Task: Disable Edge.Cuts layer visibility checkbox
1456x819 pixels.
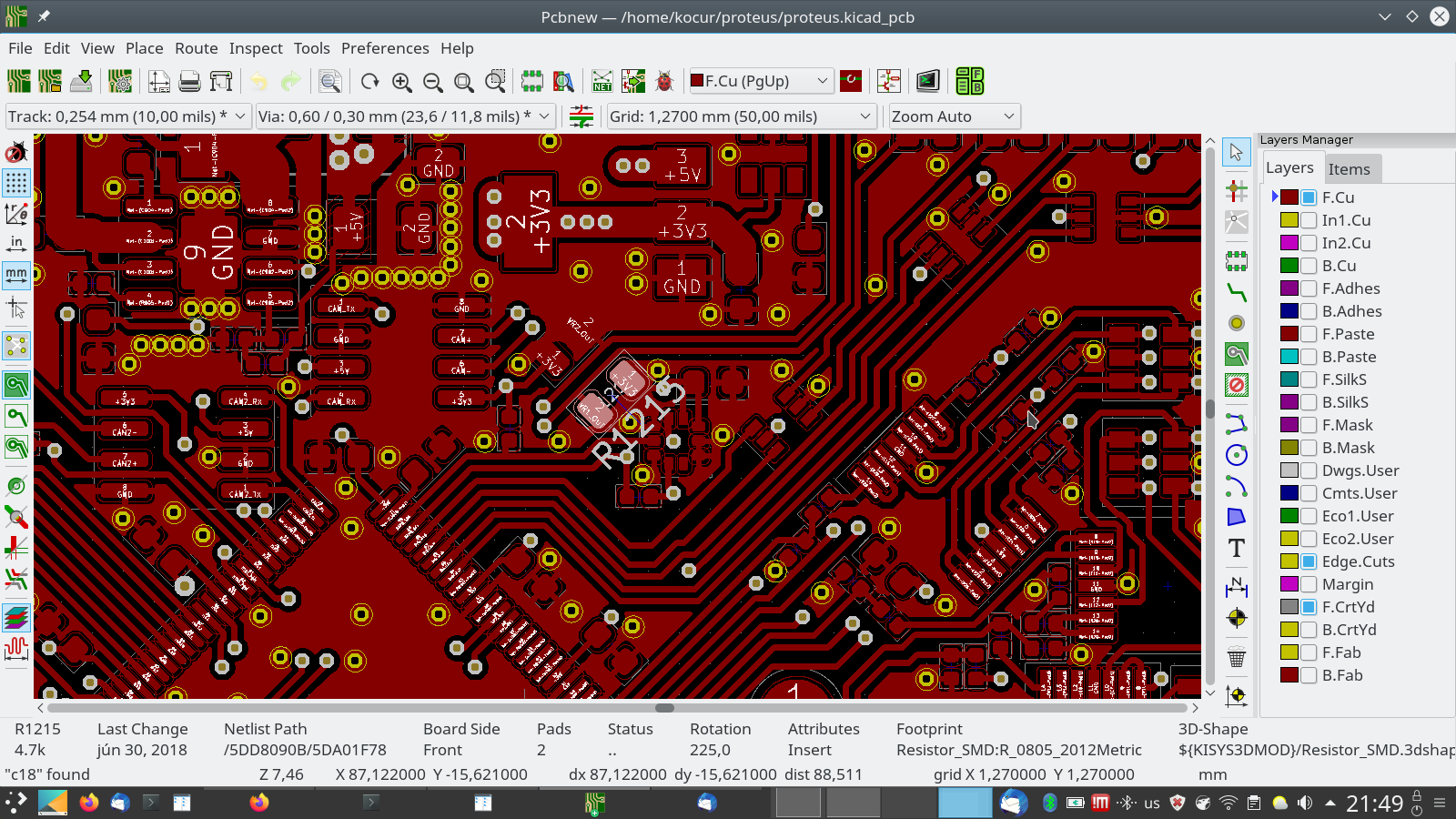Action: 1309,561
